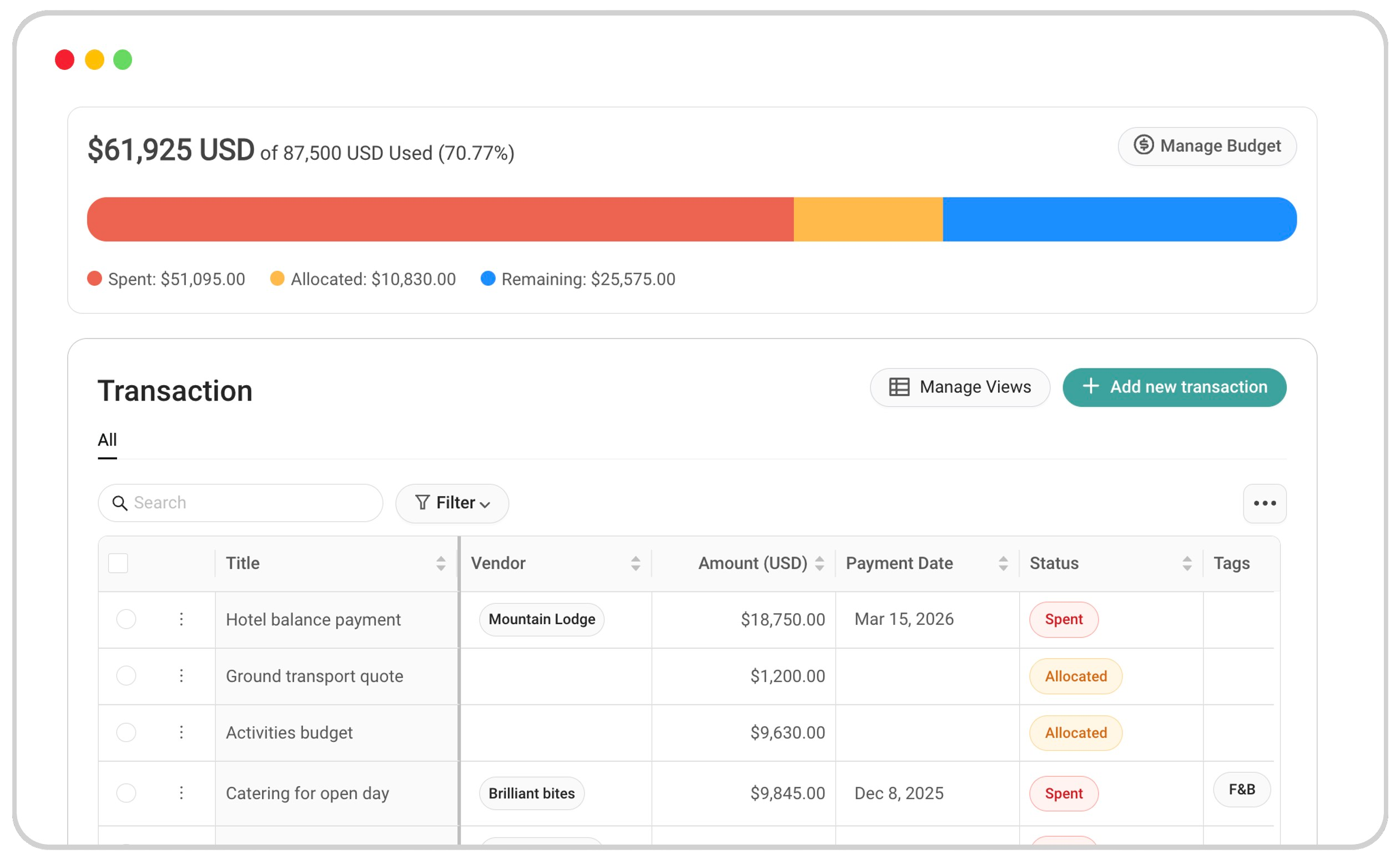Toggle the select-all header checkbox
The height and width of the screenshot is (859, 1400).
[118, 564]
